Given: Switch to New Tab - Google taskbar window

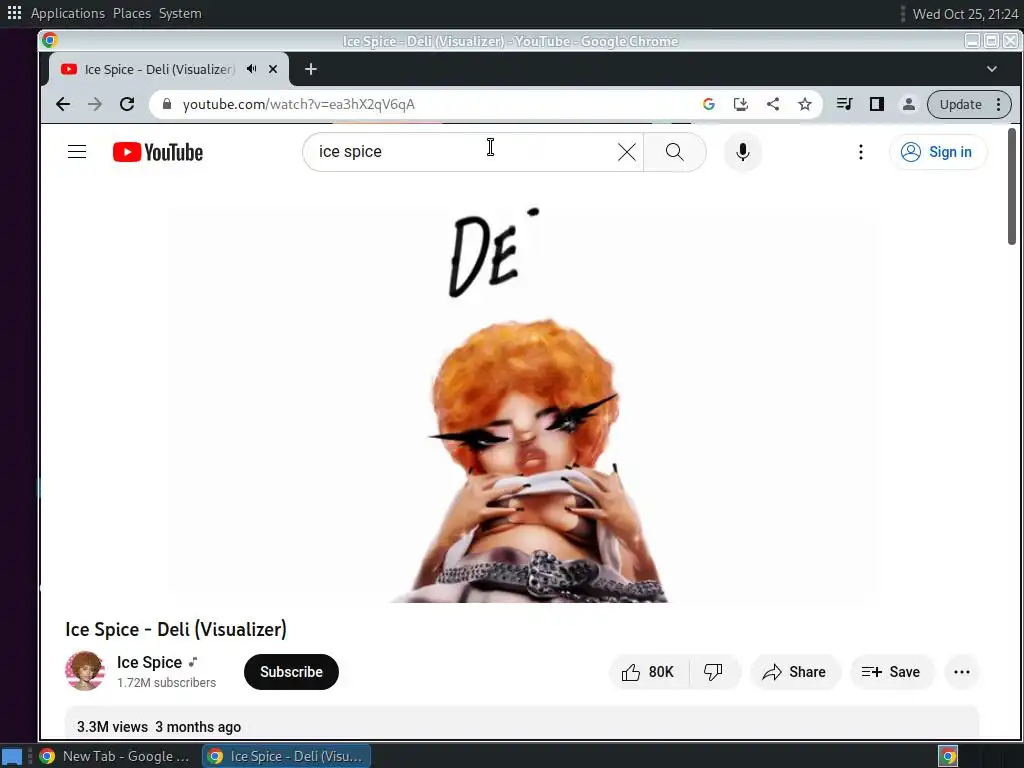Looking at the screenshot, I should 116,756.
